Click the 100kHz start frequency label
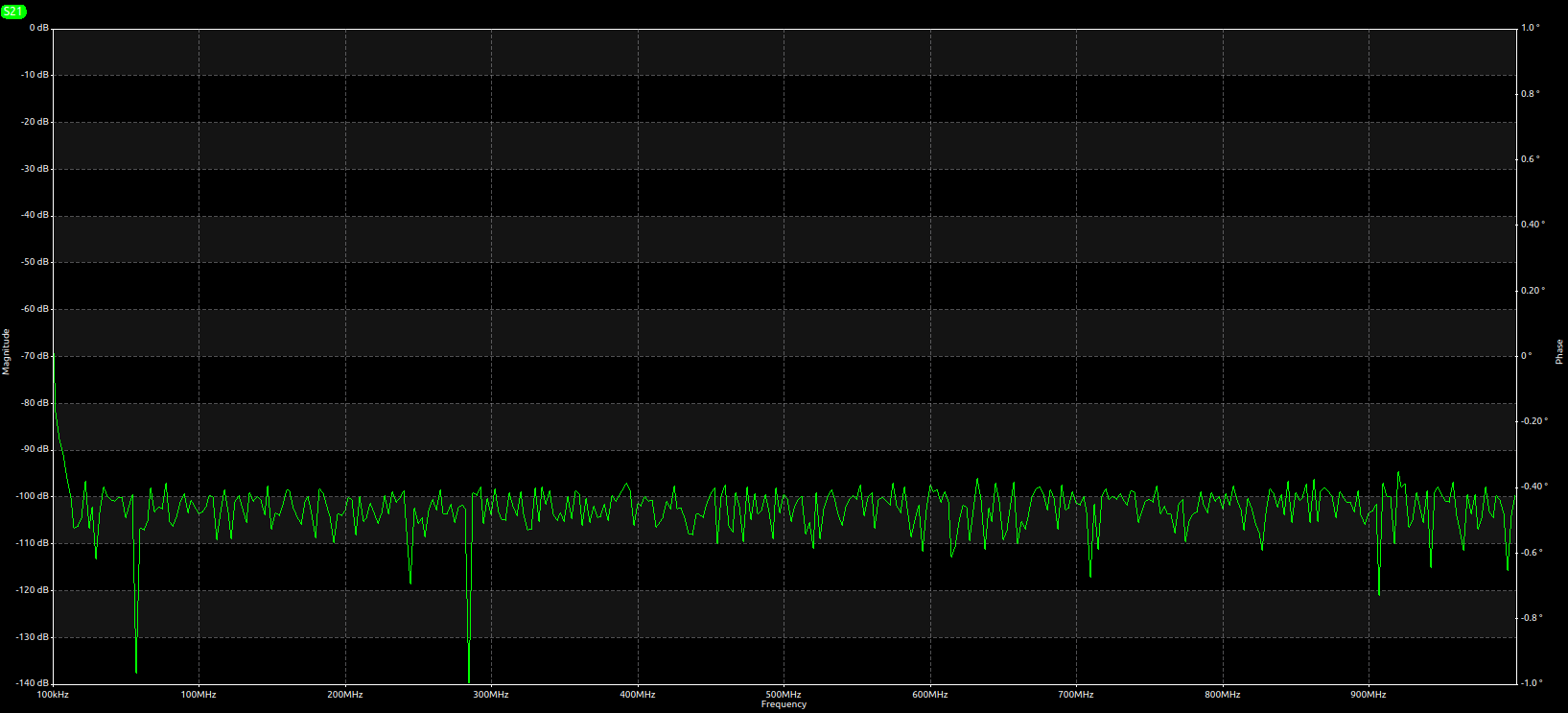 coord(53,695)
